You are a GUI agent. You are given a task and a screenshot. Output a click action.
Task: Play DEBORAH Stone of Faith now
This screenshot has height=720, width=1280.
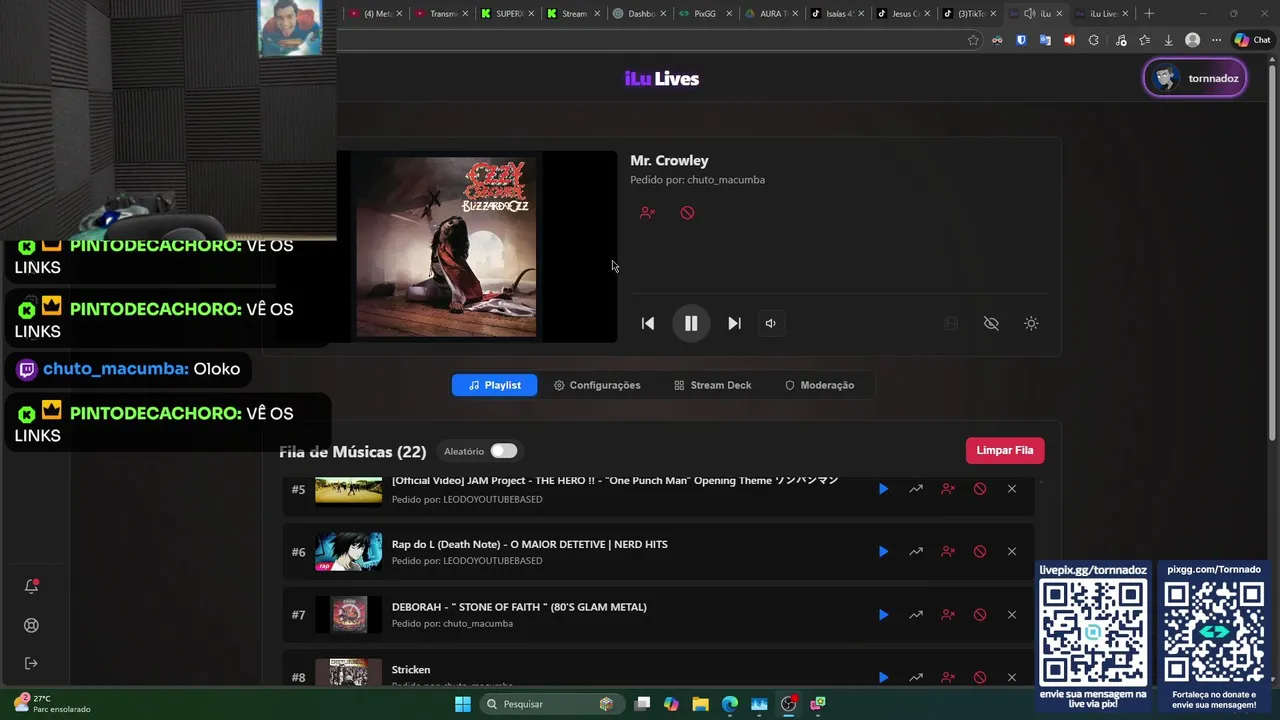(883, 615)
